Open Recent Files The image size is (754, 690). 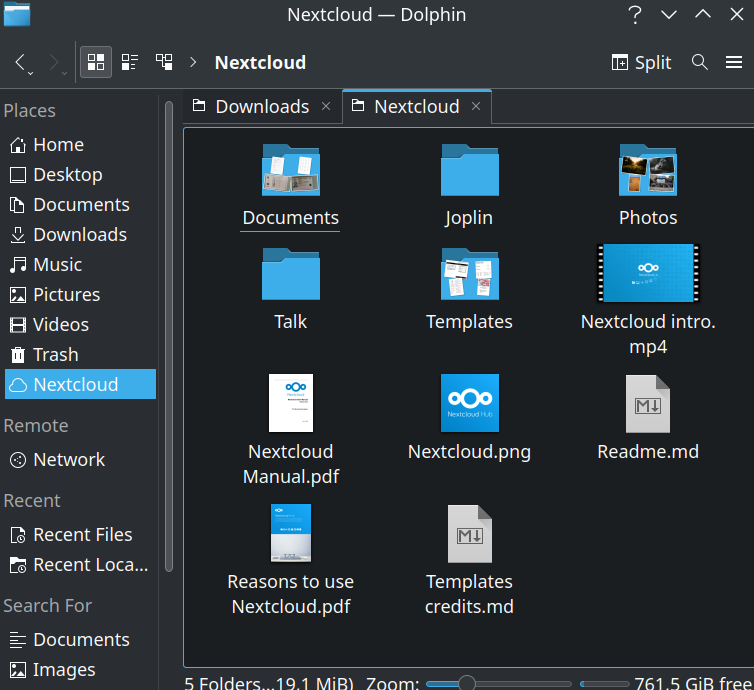[80, 535]
